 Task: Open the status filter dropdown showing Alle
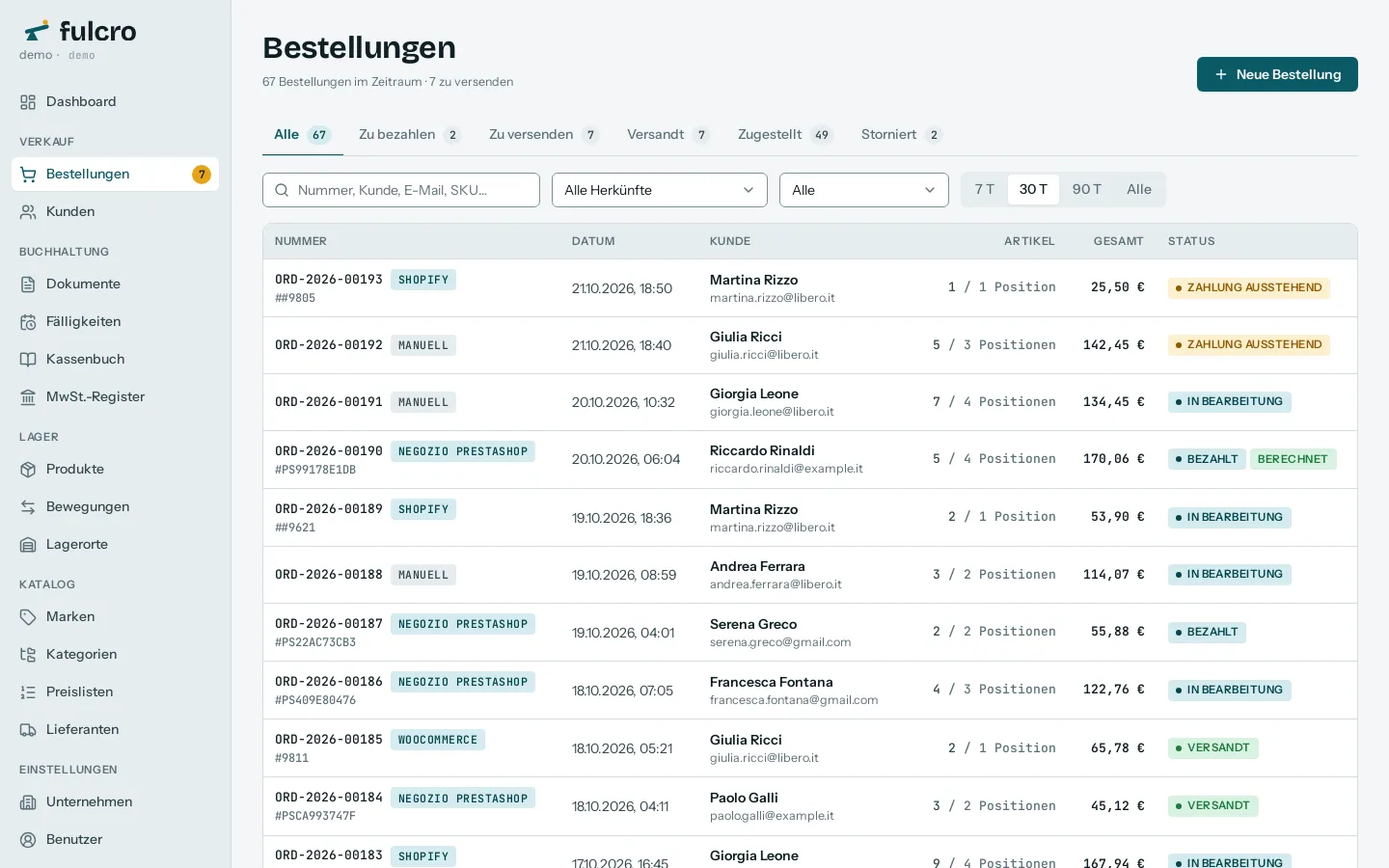[864, 190]
